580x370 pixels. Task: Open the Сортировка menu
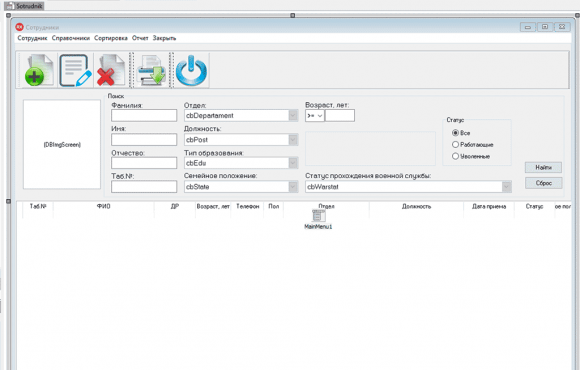[x=111, y=38]
